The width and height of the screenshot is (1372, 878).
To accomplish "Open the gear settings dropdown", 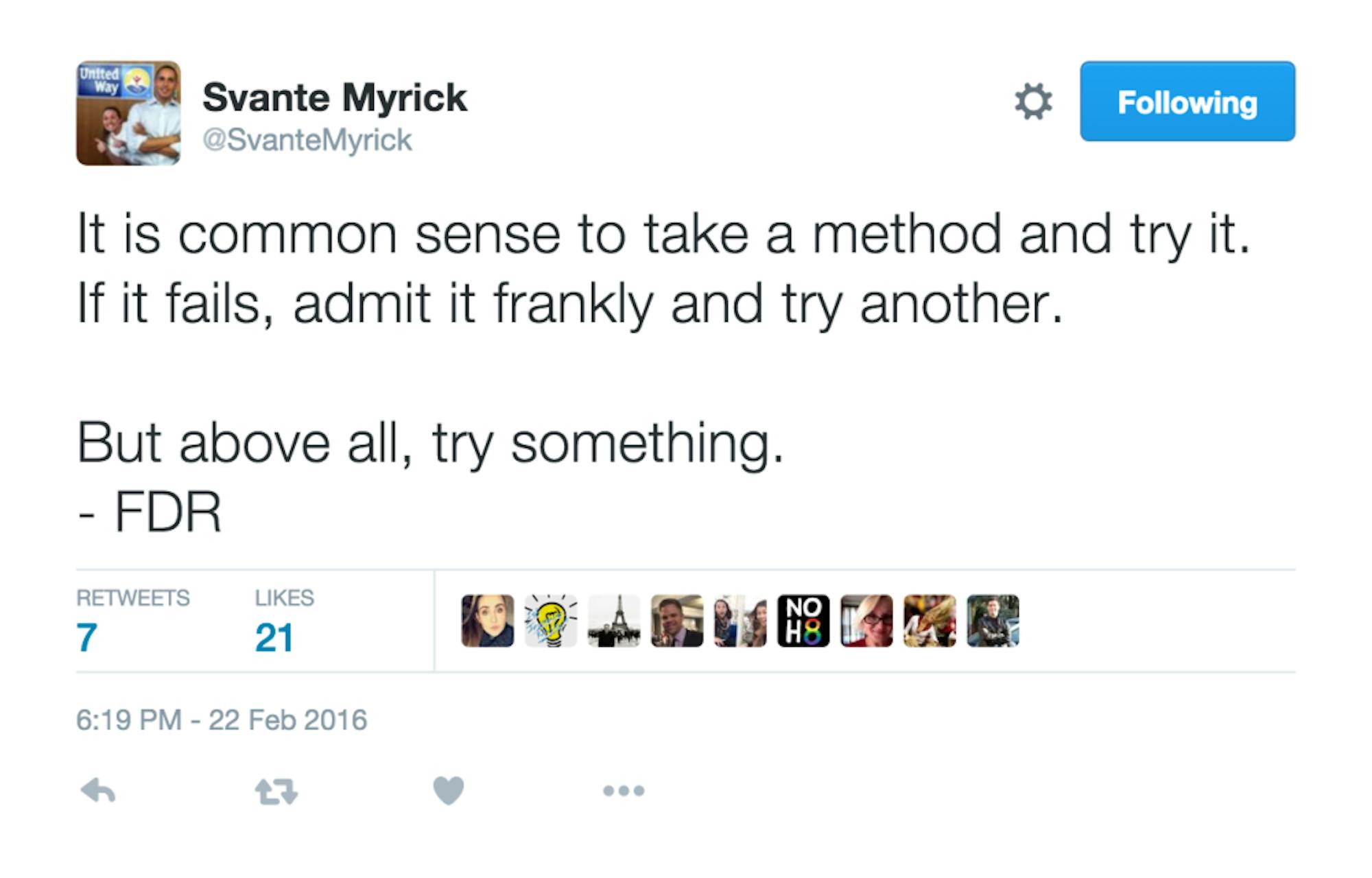I will click(1033, 102).
